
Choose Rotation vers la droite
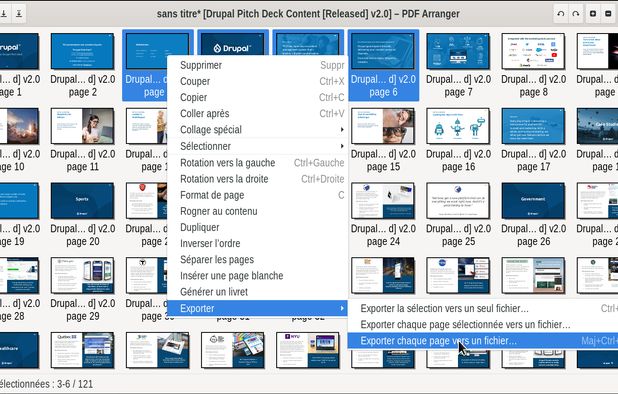[x=258, y=179]
